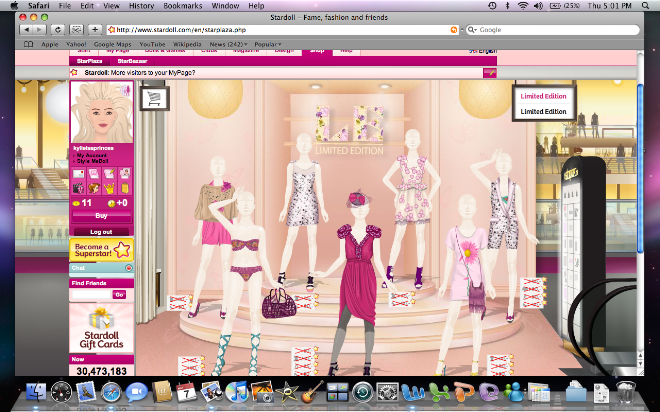This screenshot has width=660, height=412.
Task: Select the highlighted Shop navigation tab
Action: (x=317, y=51)
